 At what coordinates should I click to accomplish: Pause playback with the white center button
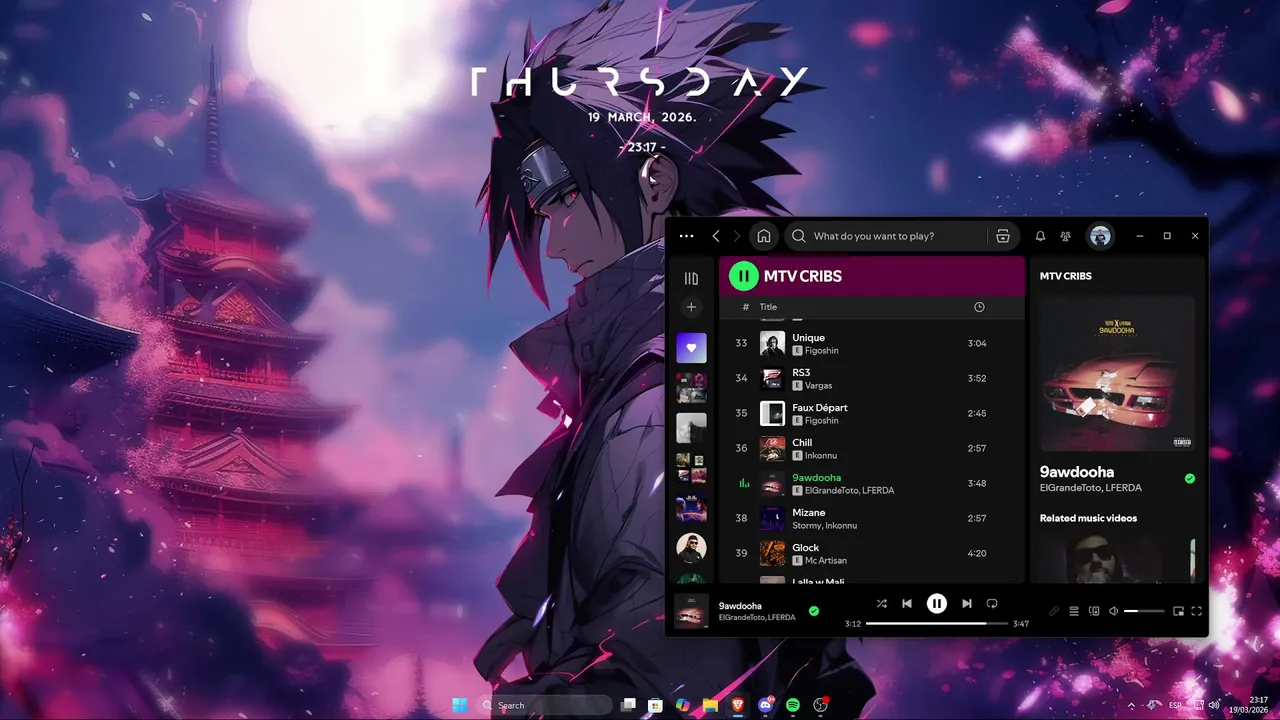(x=936, y=603)
